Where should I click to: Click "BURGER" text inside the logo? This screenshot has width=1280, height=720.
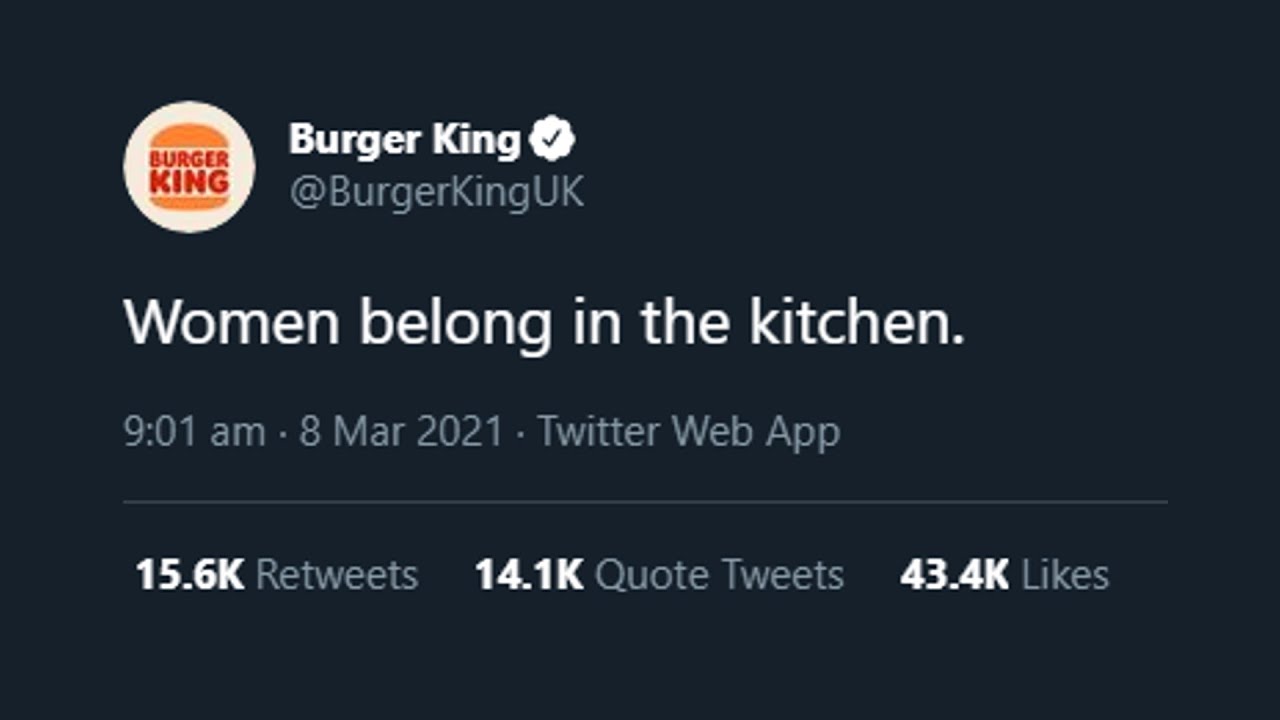189,158
